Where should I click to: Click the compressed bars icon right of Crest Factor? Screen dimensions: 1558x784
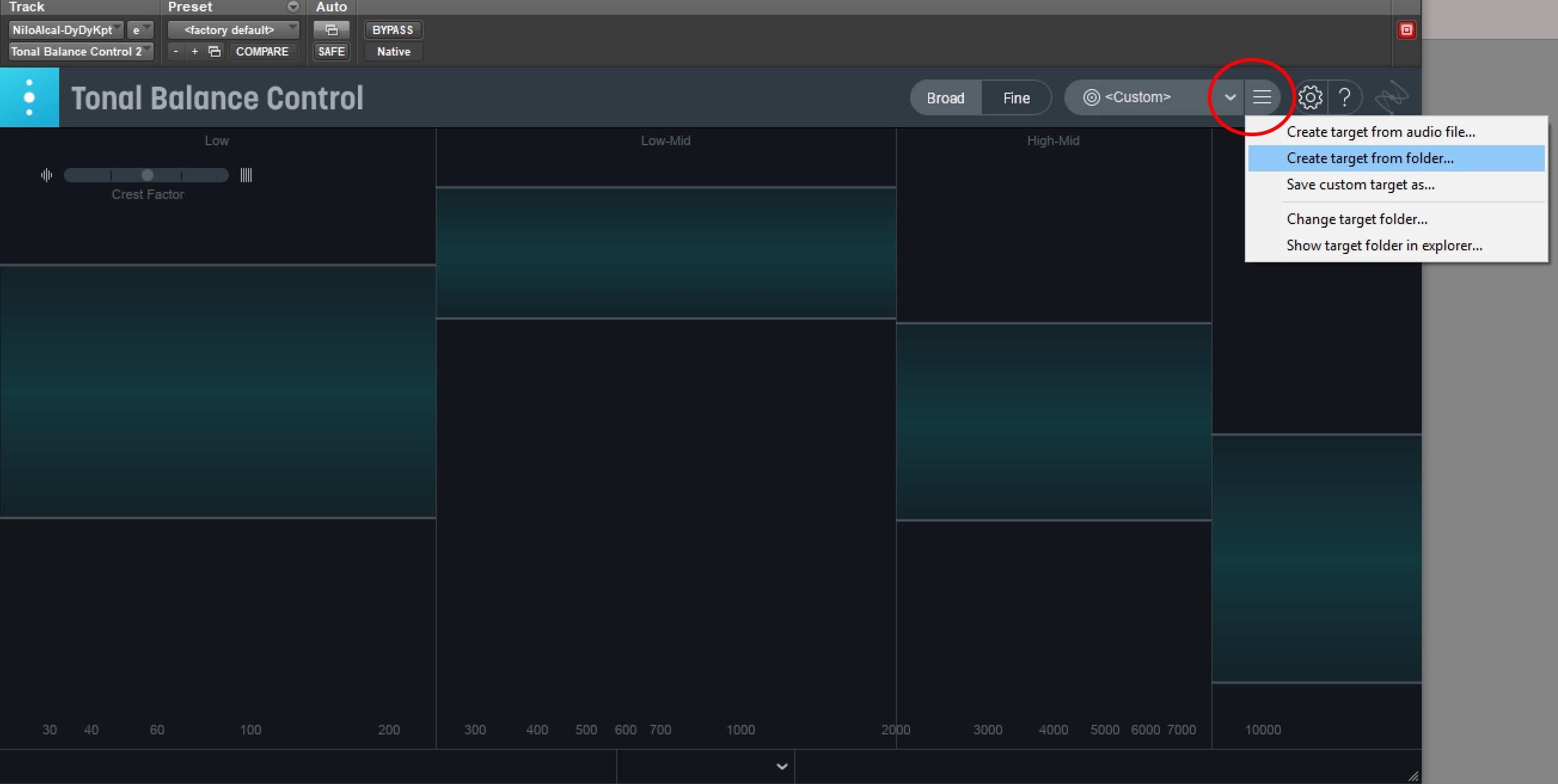tap(246, 176)
